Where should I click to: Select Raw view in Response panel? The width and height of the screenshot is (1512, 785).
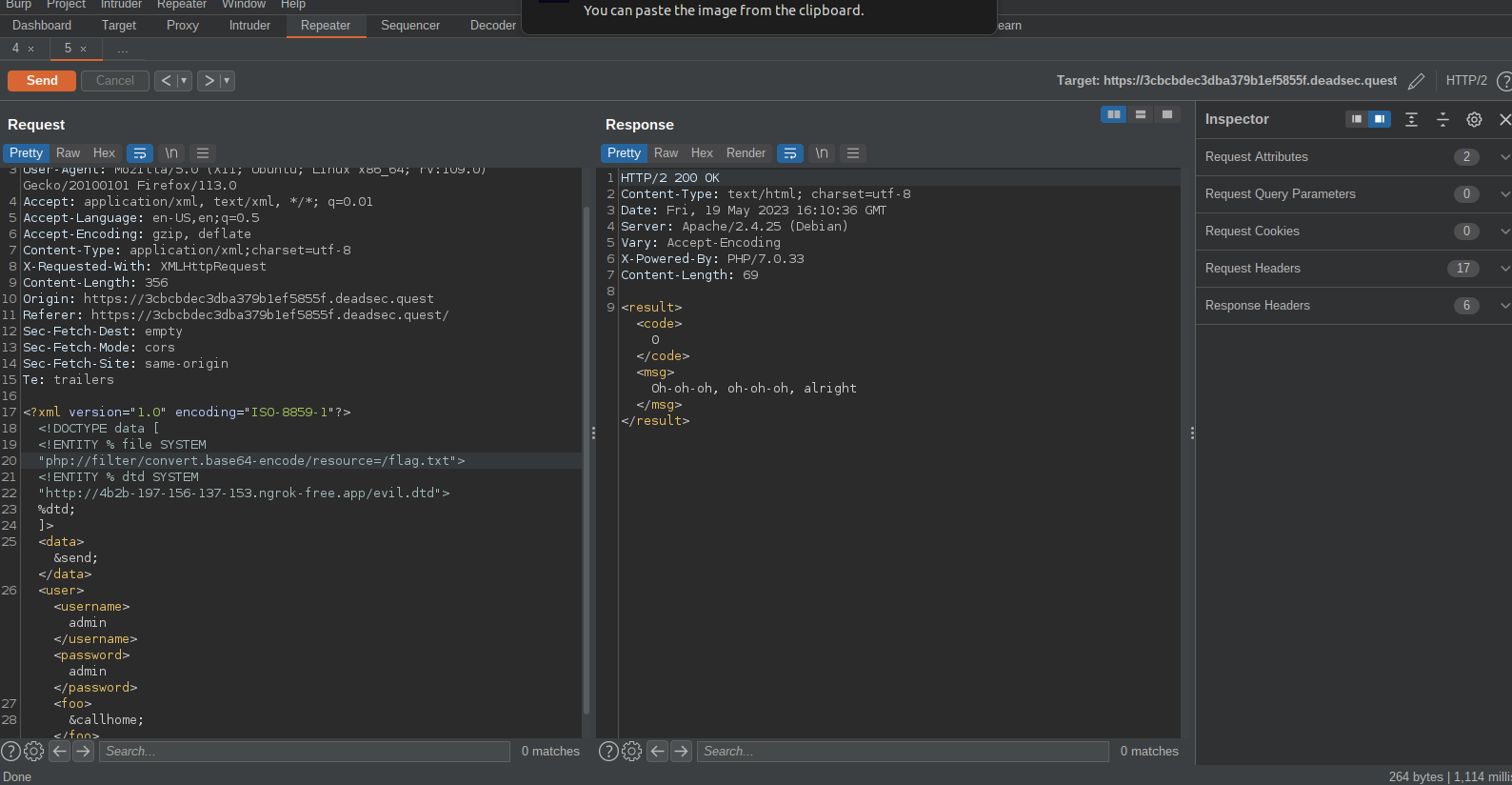pyautogui.click(x=666, y=153)
